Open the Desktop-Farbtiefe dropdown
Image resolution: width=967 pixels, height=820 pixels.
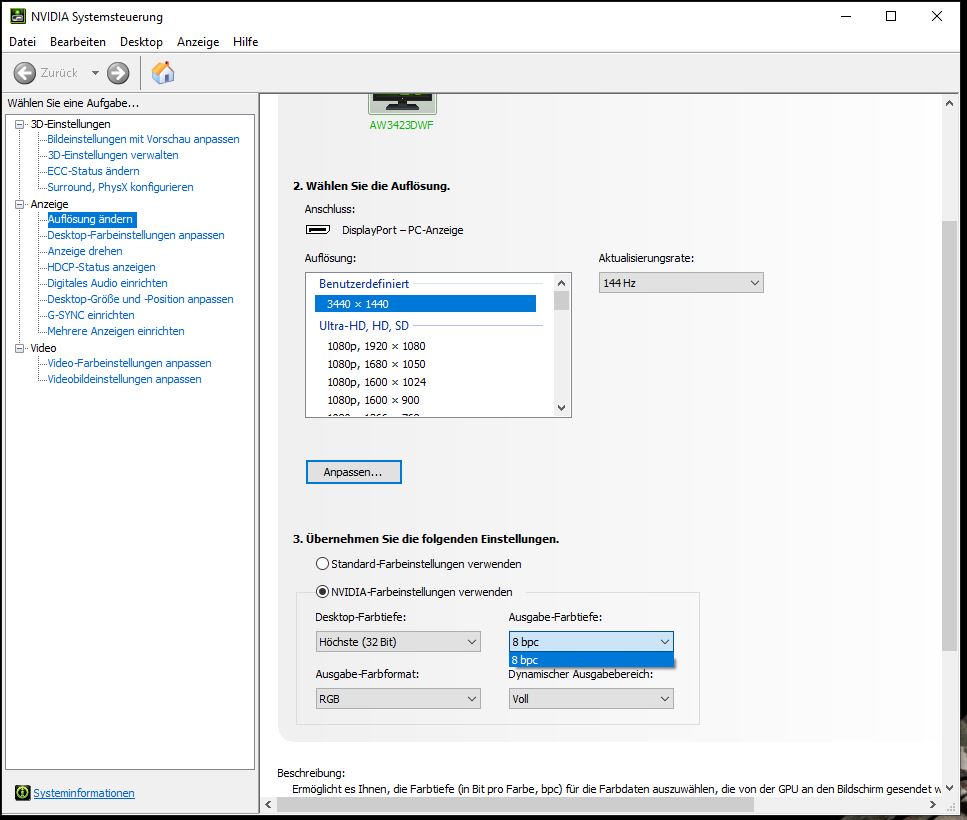(x=398, y=642)
